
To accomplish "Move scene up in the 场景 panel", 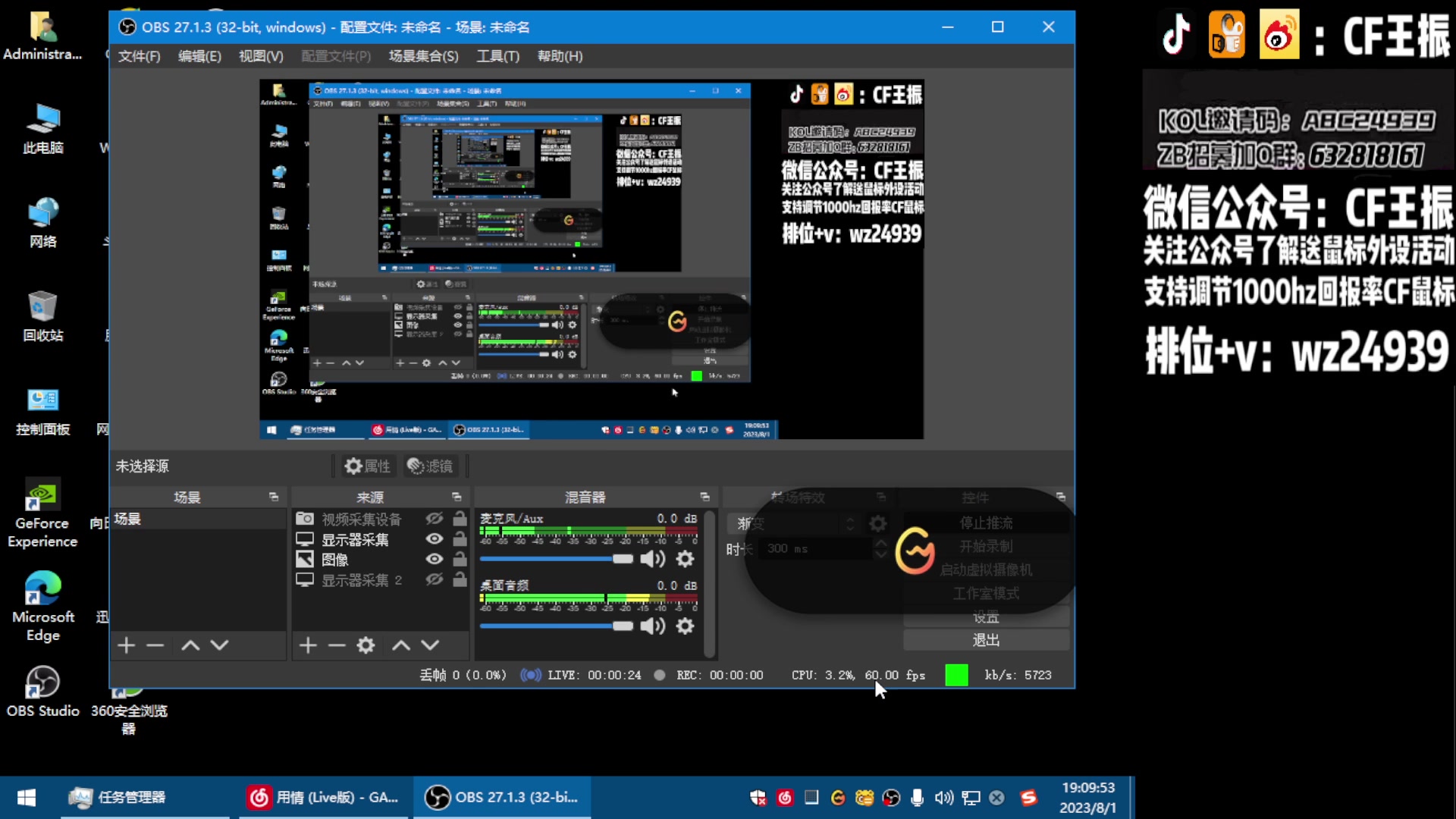I will [190, 645].
